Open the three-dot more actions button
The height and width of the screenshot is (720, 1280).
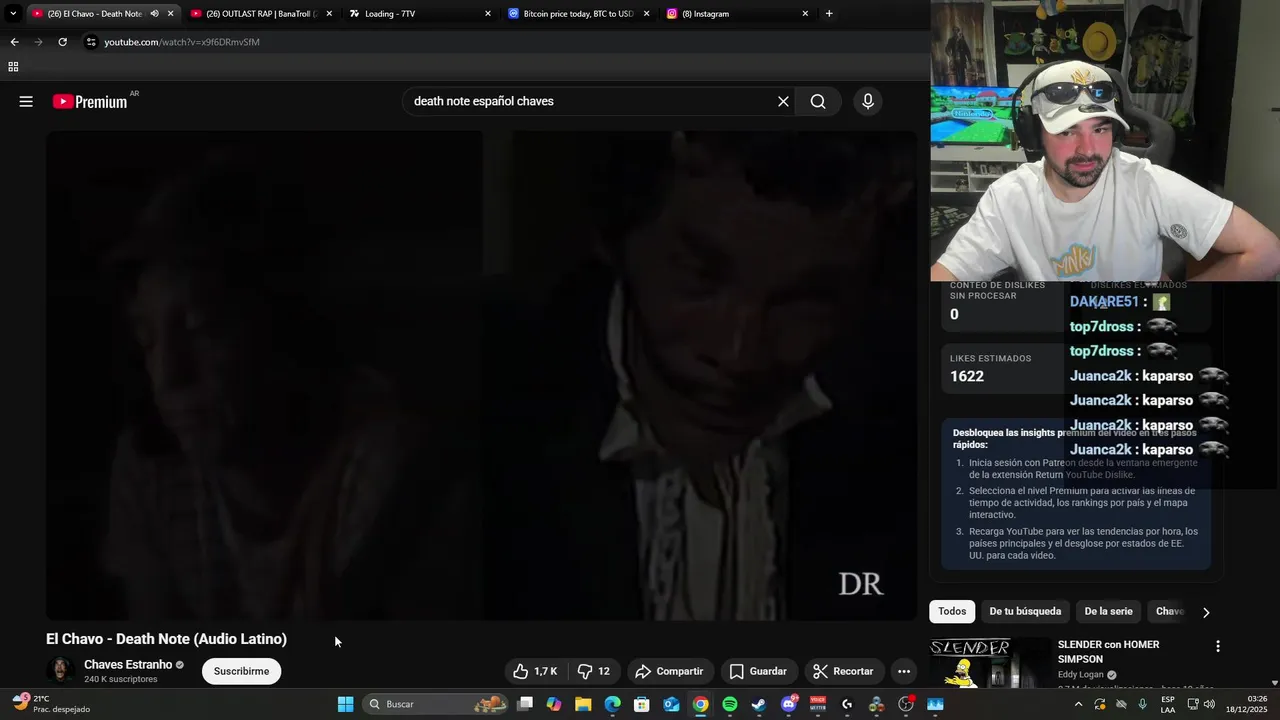click(903, 671)
